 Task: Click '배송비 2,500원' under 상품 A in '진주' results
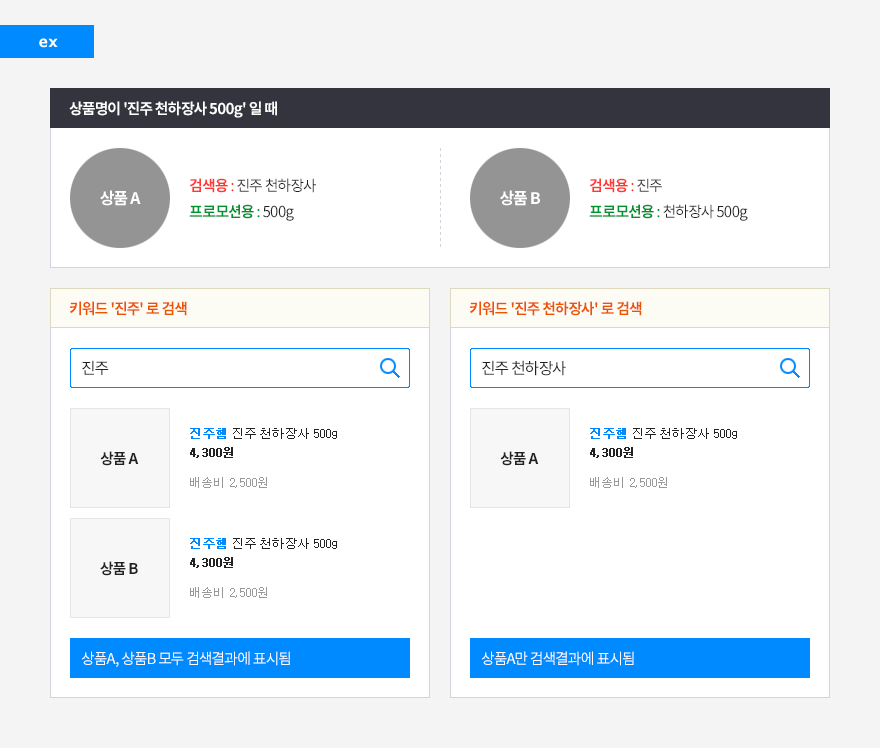click(x=228, y=483)
